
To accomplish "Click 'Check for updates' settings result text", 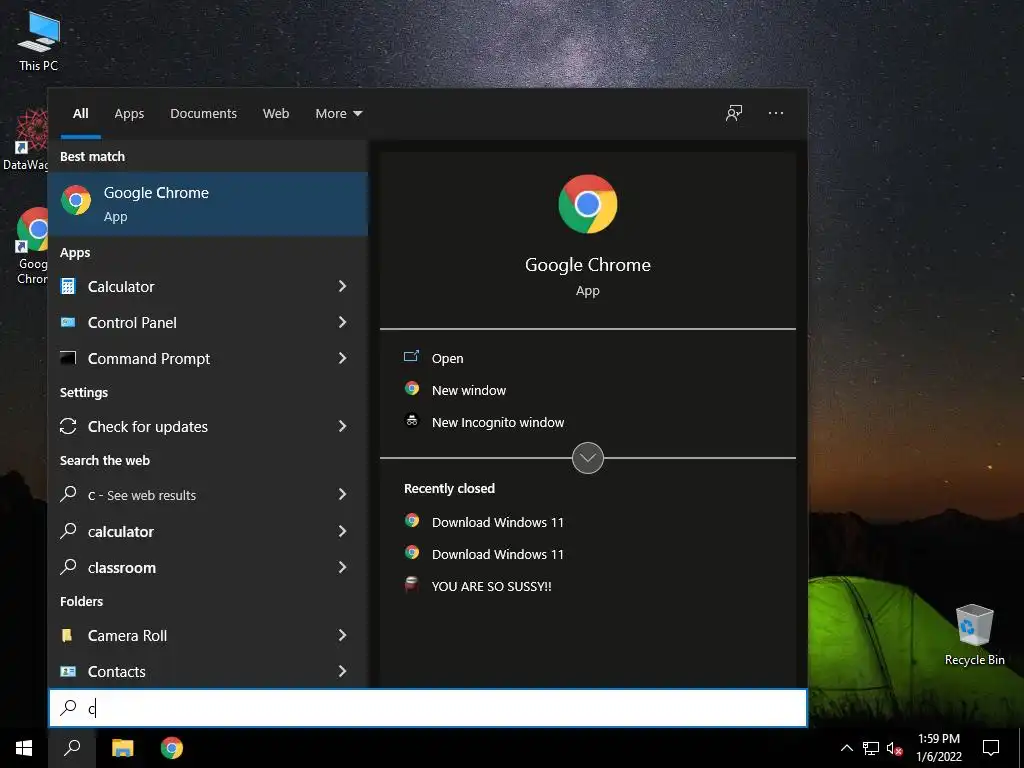I will coord(148,426).
